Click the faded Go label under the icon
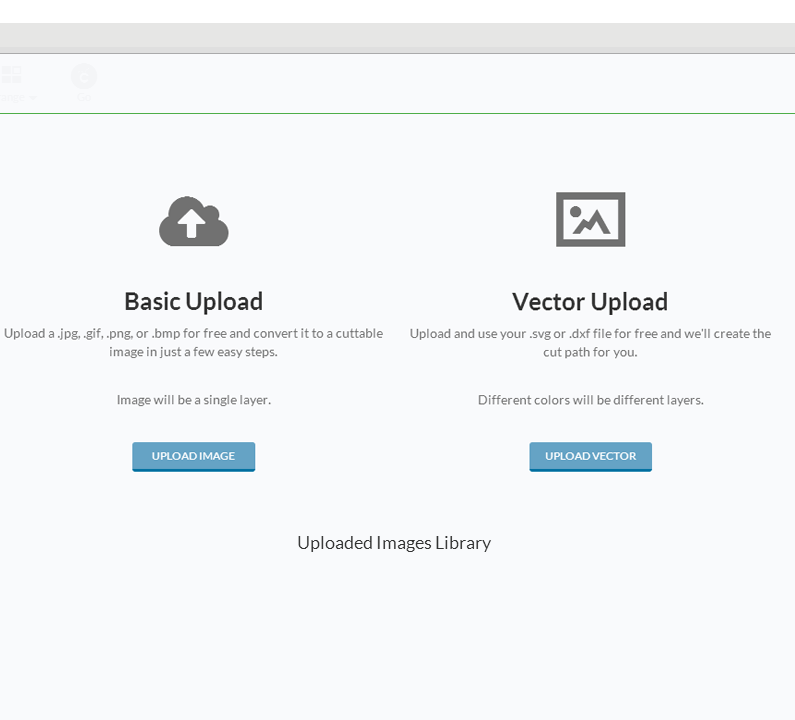The image size is (795, 720). (84, 98)
